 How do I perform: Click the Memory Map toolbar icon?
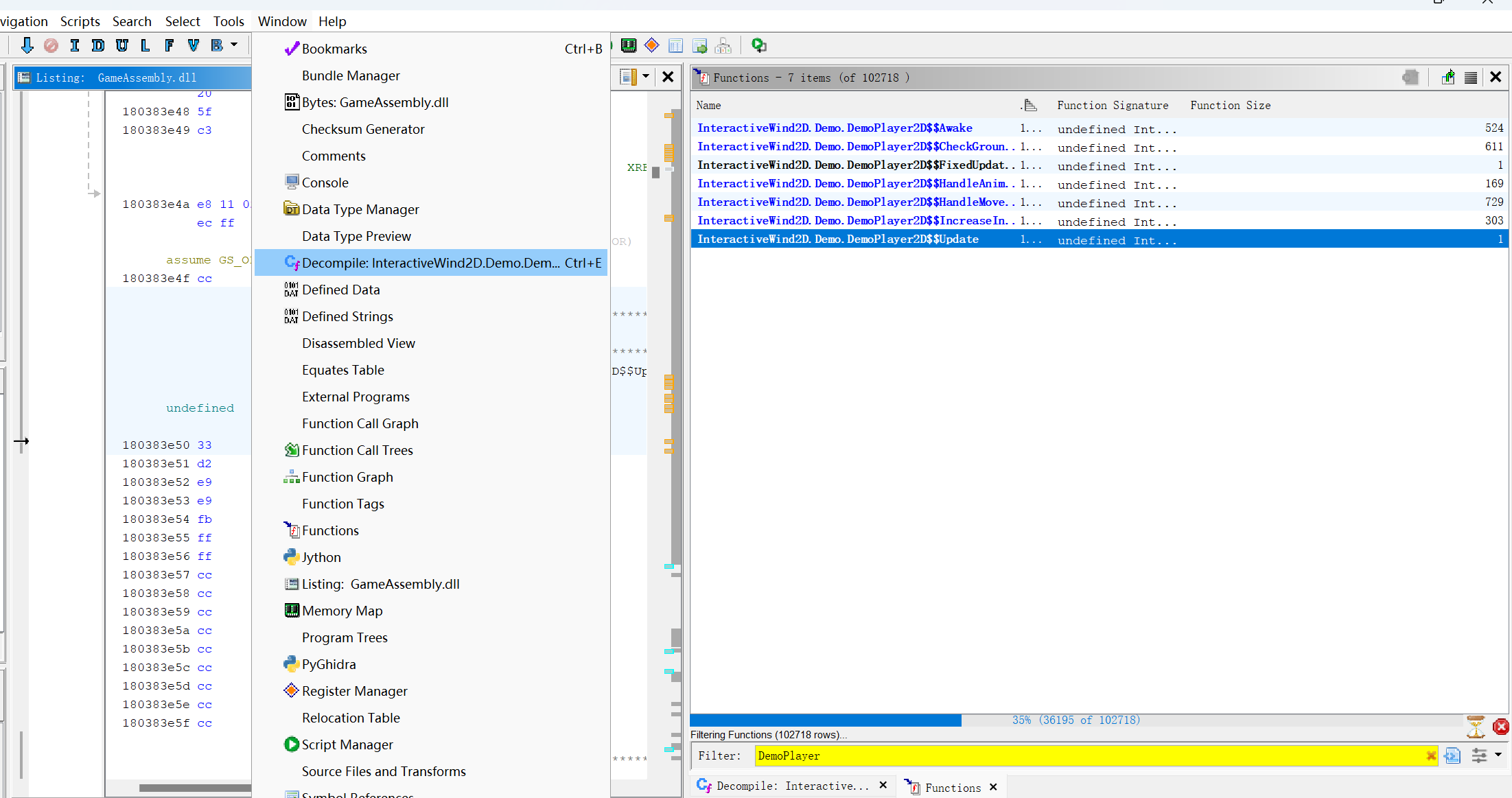(628, 46)
